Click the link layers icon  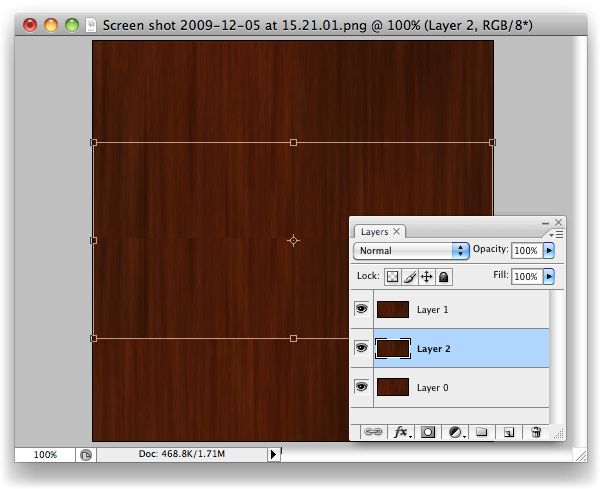coord(372,433)
